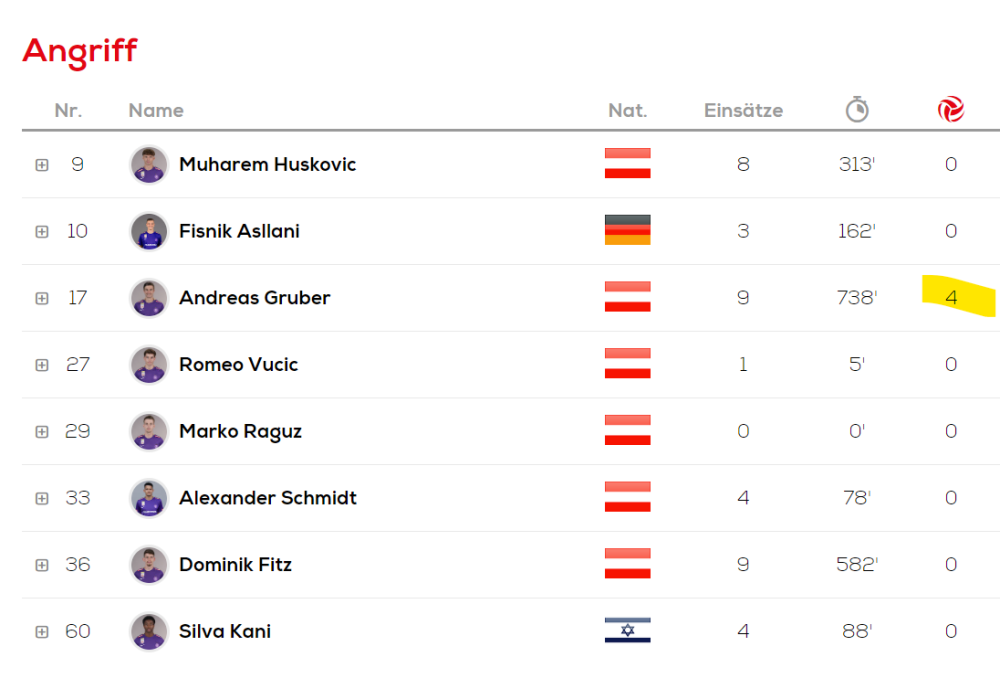1000x678 pixels.
Task: Click the Nat. column header
Action: [x=627, y=110]
